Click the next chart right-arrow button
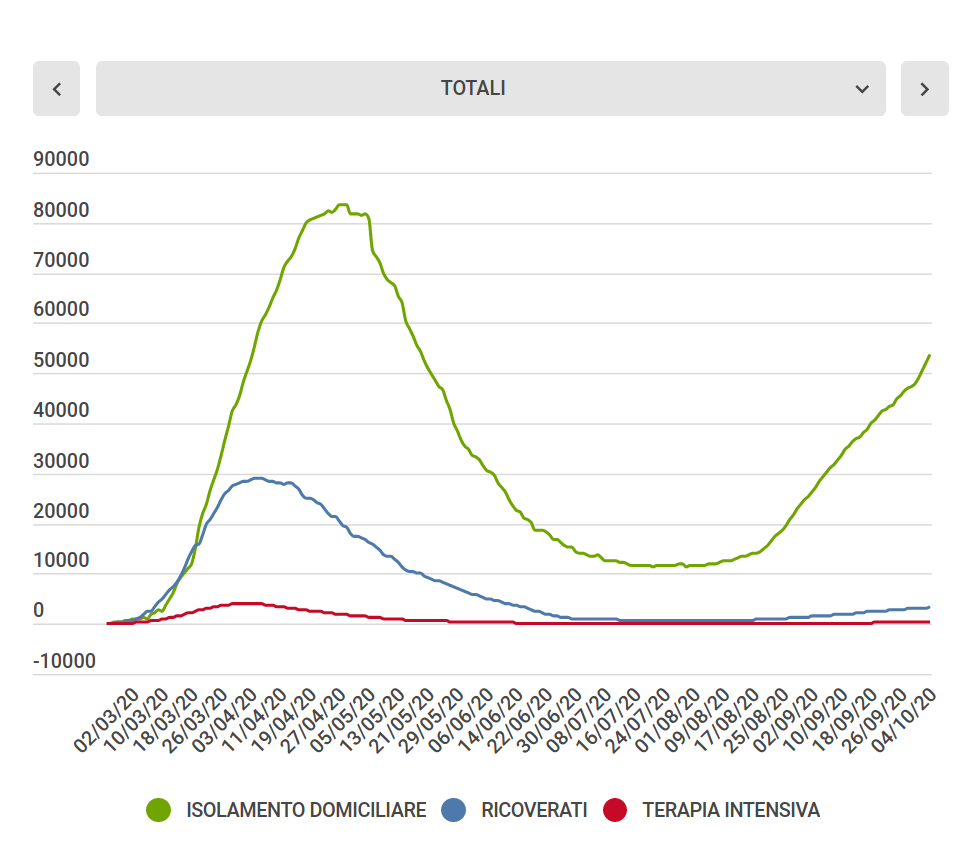The height and width of the screenshot is (843, 969). pos(924,89)
